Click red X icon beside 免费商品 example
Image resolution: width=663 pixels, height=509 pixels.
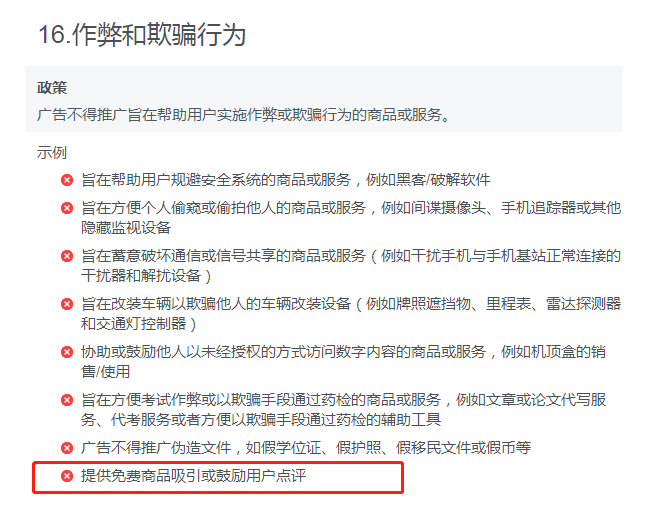tap(67, 476)
